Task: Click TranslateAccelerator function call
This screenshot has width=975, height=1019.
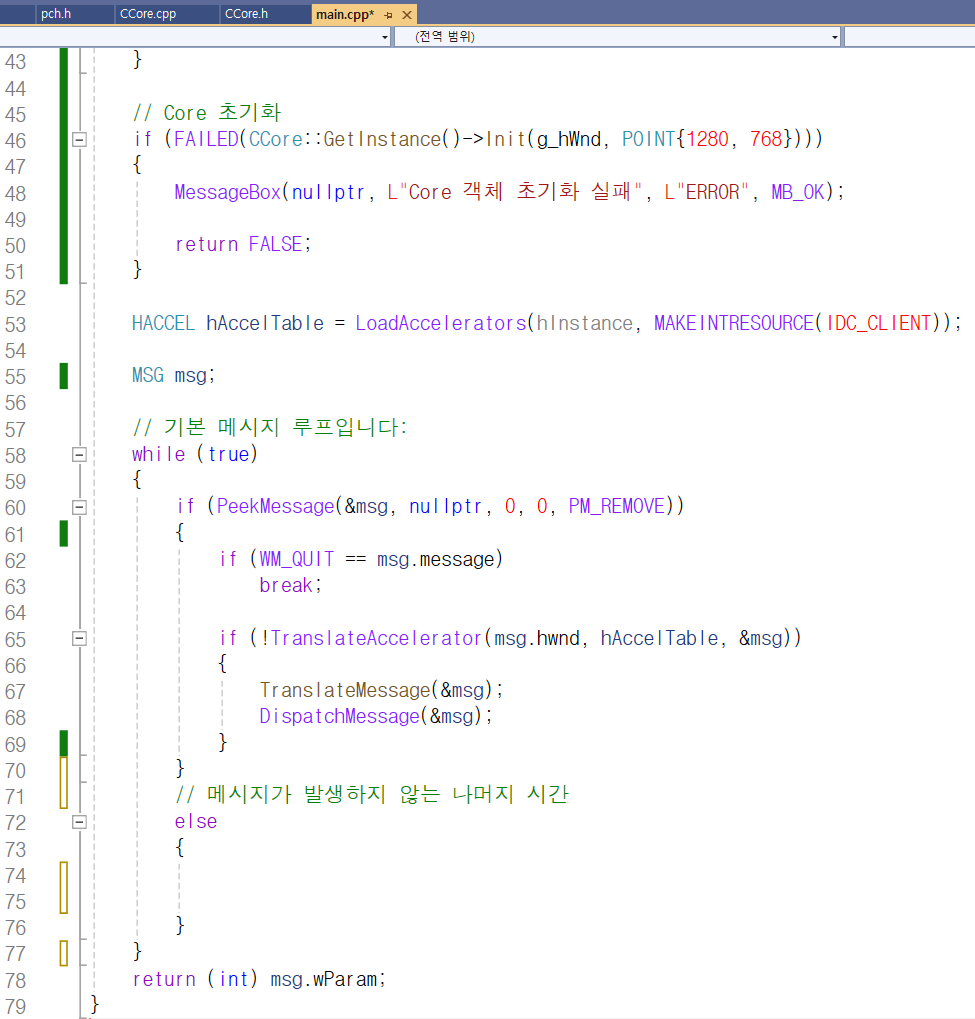Action: click(x=376, y=638)
